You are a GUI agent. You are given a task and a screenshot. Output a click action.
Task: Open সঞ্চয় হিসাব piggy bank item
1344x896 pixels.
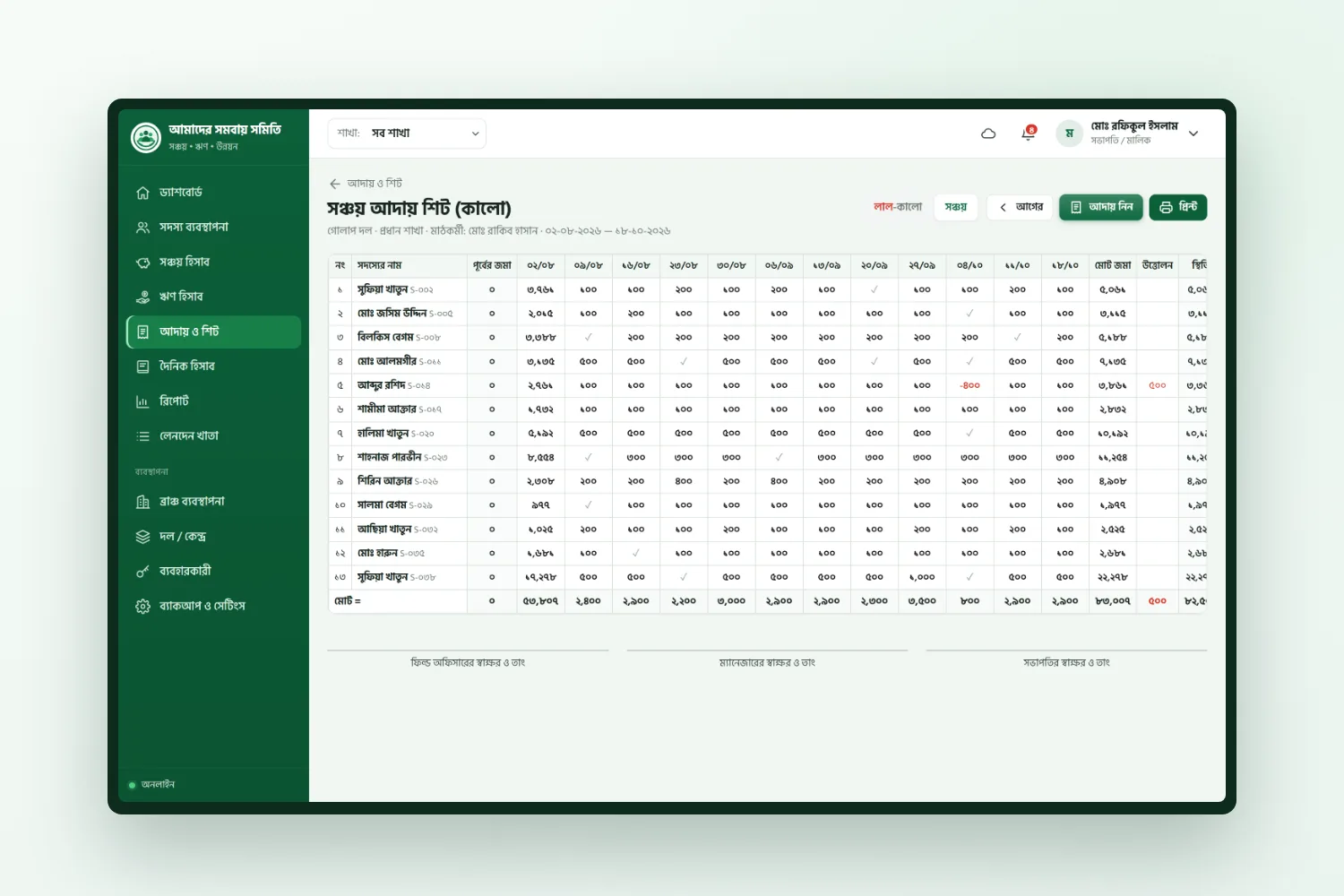(213, 263)
